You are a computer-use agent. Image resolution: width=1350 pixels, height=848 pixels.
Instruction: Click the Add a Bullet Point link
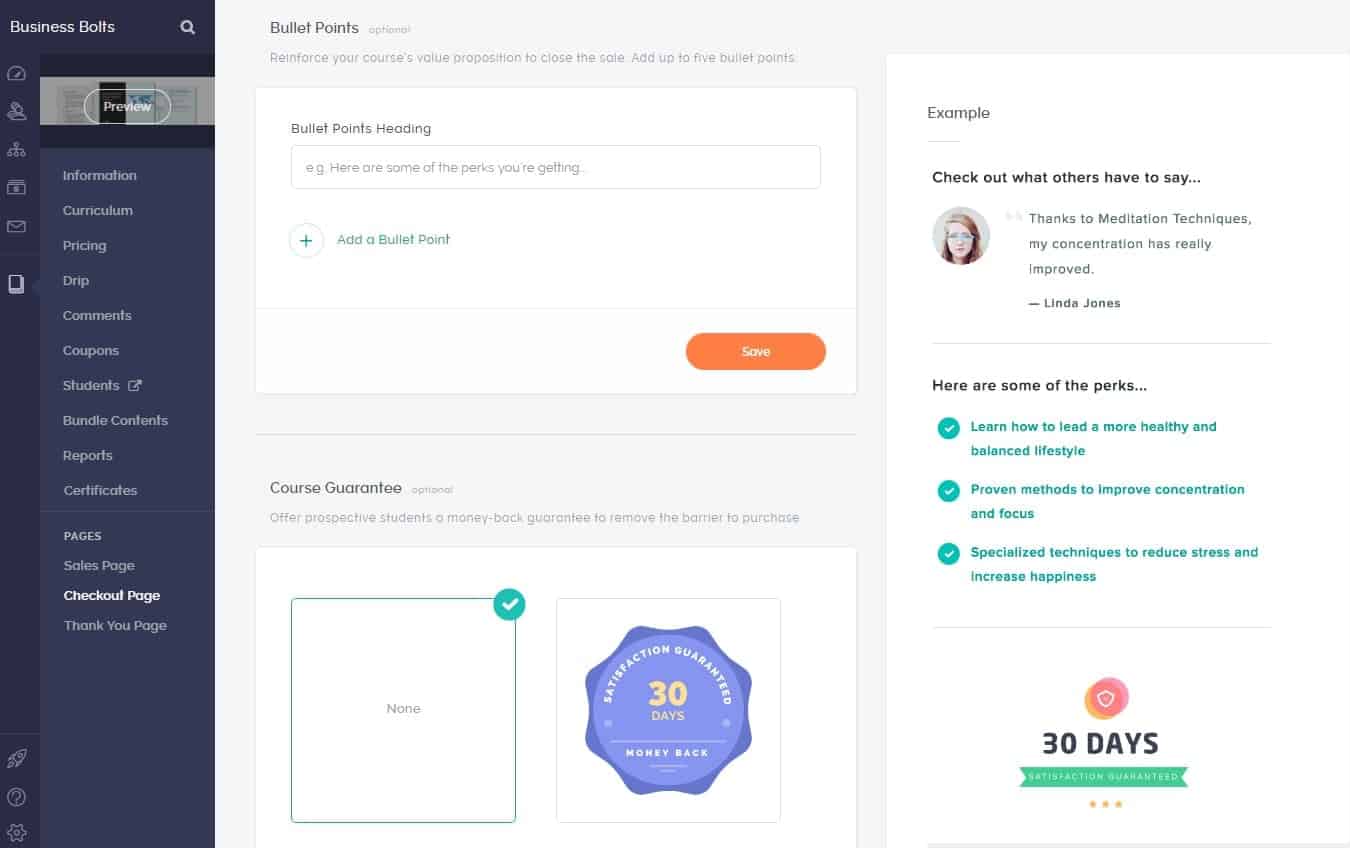coord(393,240)
